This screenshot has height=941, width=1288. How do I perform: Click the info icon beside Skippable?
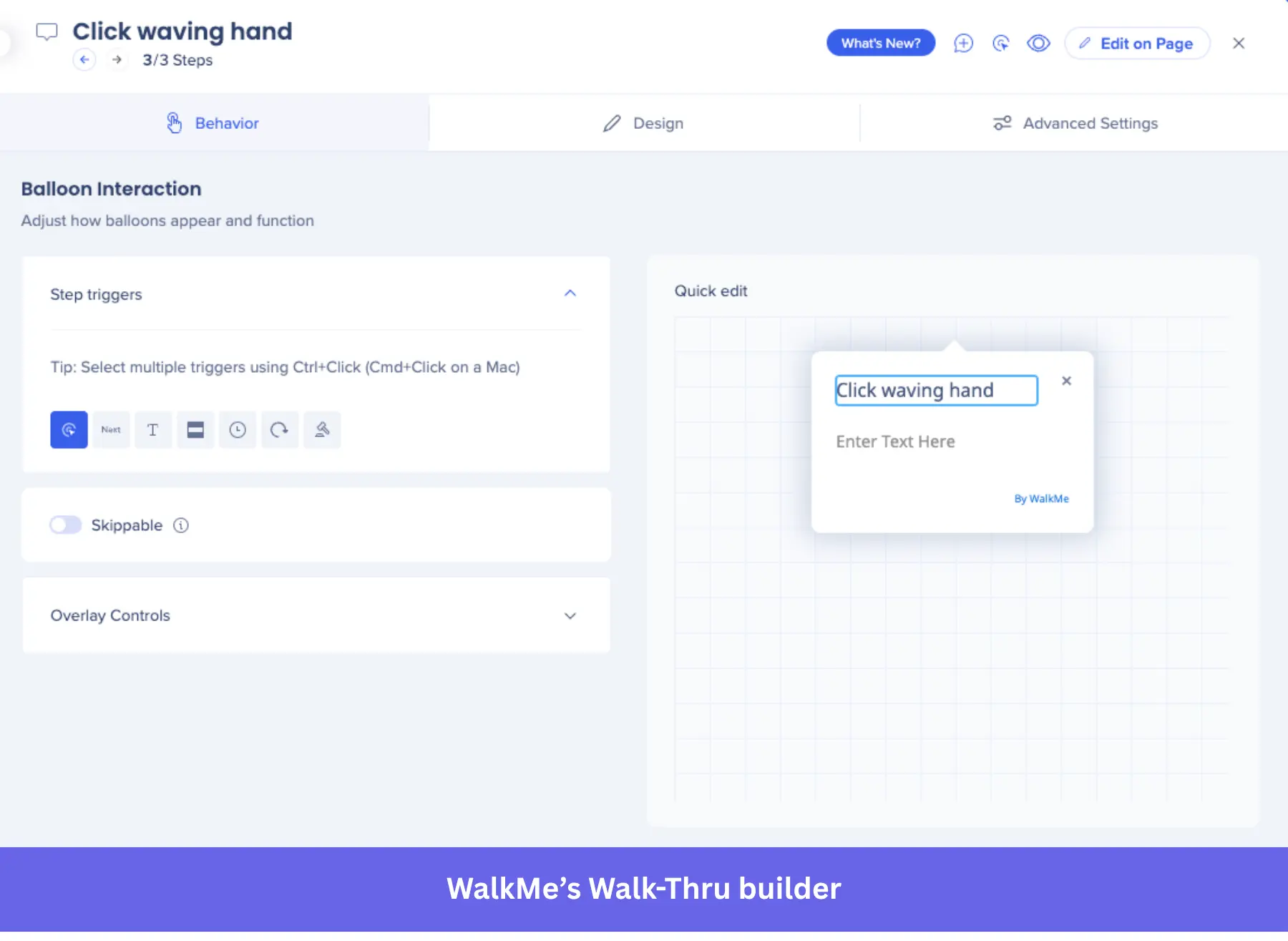coord(181,525)
